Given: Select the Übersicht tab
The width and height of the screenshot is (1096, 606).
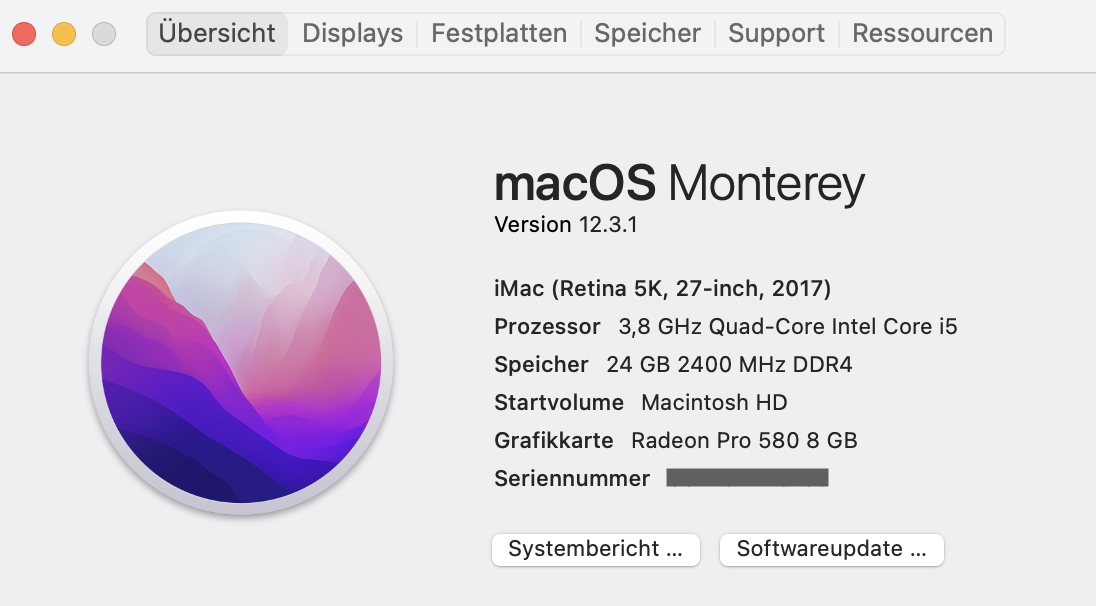Looking at the screenshot, I should click(217, 33).
